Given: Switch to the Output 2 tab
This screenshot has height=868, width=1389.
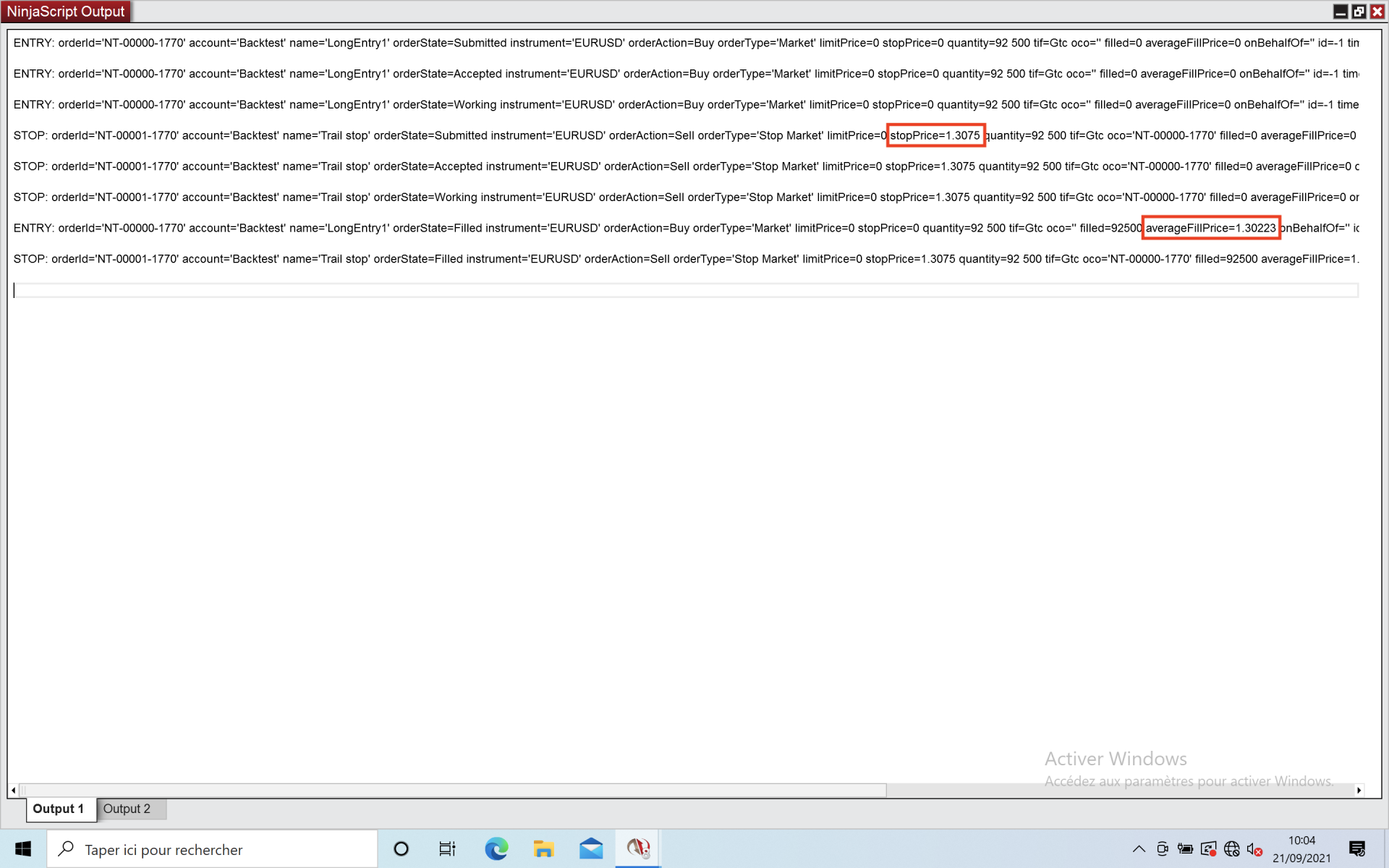Looking at the screenshot, I should (x=127, y=809).
